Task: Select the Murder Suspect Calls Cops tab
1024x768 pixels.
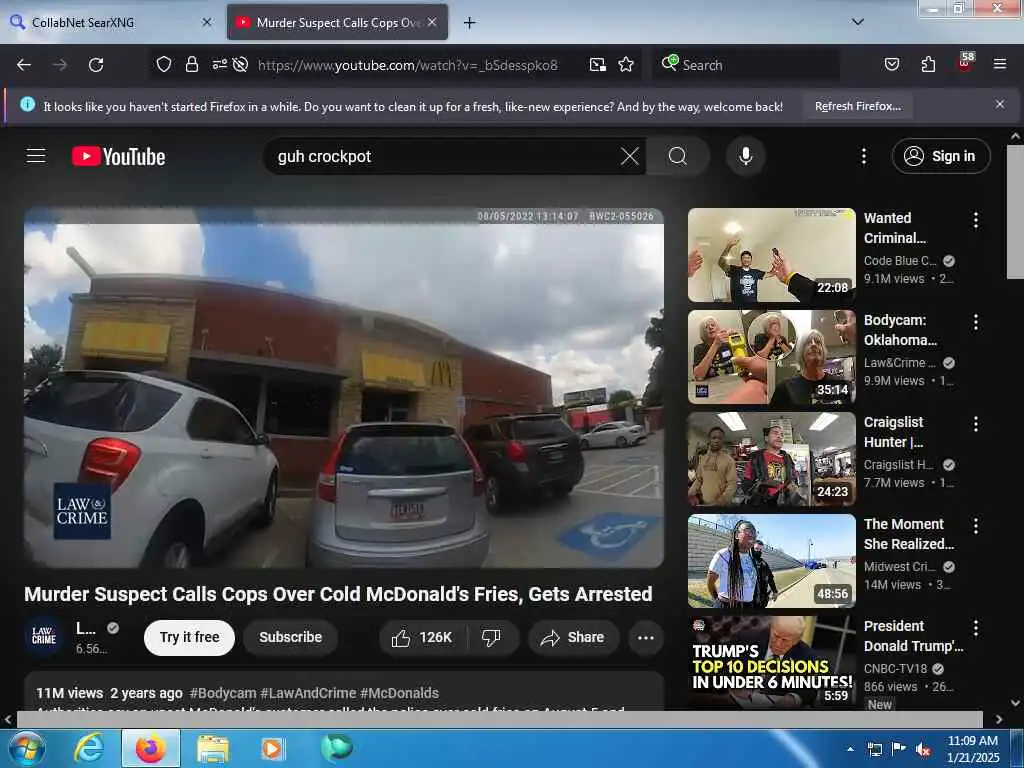Action: click(338, 22)
